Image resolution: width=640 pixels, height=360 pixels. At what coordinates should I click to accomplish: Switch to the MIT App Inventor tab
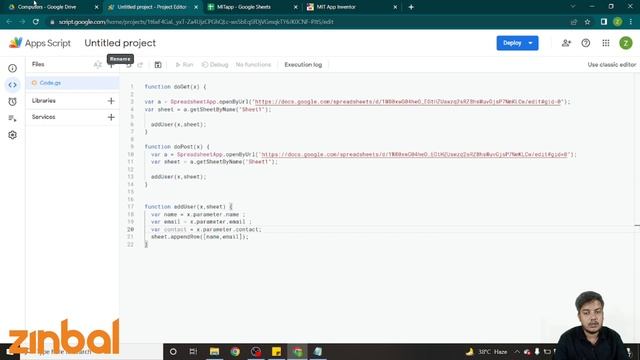pos(336,7)
